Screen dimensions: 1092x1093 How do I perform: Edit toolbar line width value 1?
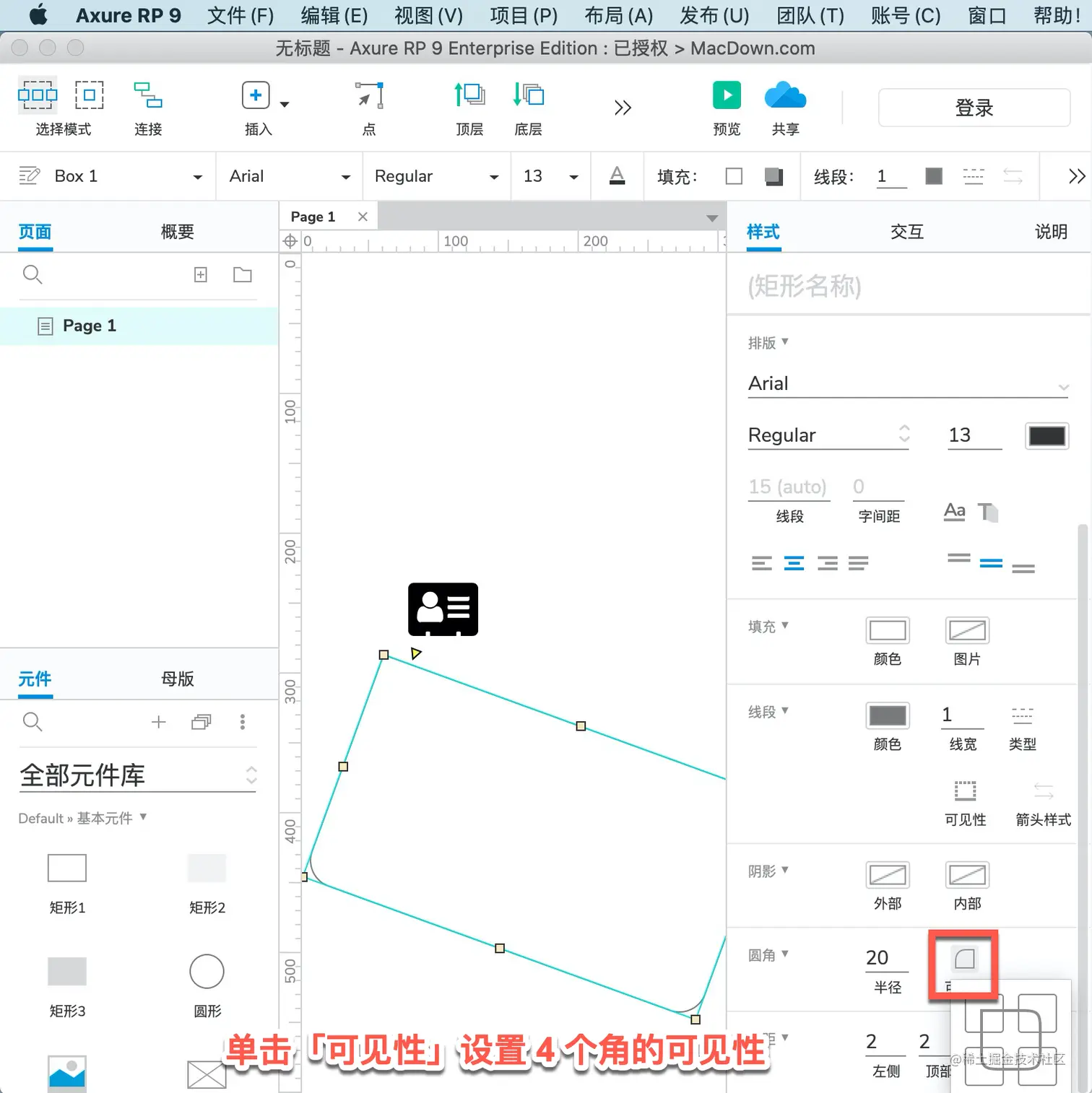click(x=891, y=176)
